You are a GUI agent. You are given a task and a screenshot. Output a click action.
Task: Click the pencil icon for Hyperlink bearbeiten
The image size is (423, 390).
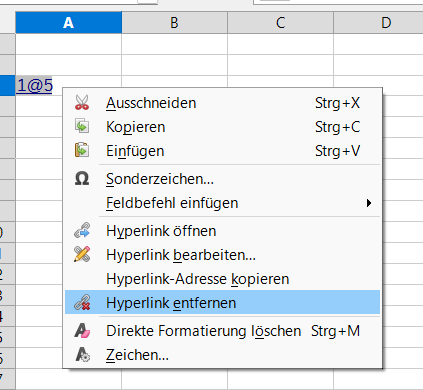[x=82, y=254]
